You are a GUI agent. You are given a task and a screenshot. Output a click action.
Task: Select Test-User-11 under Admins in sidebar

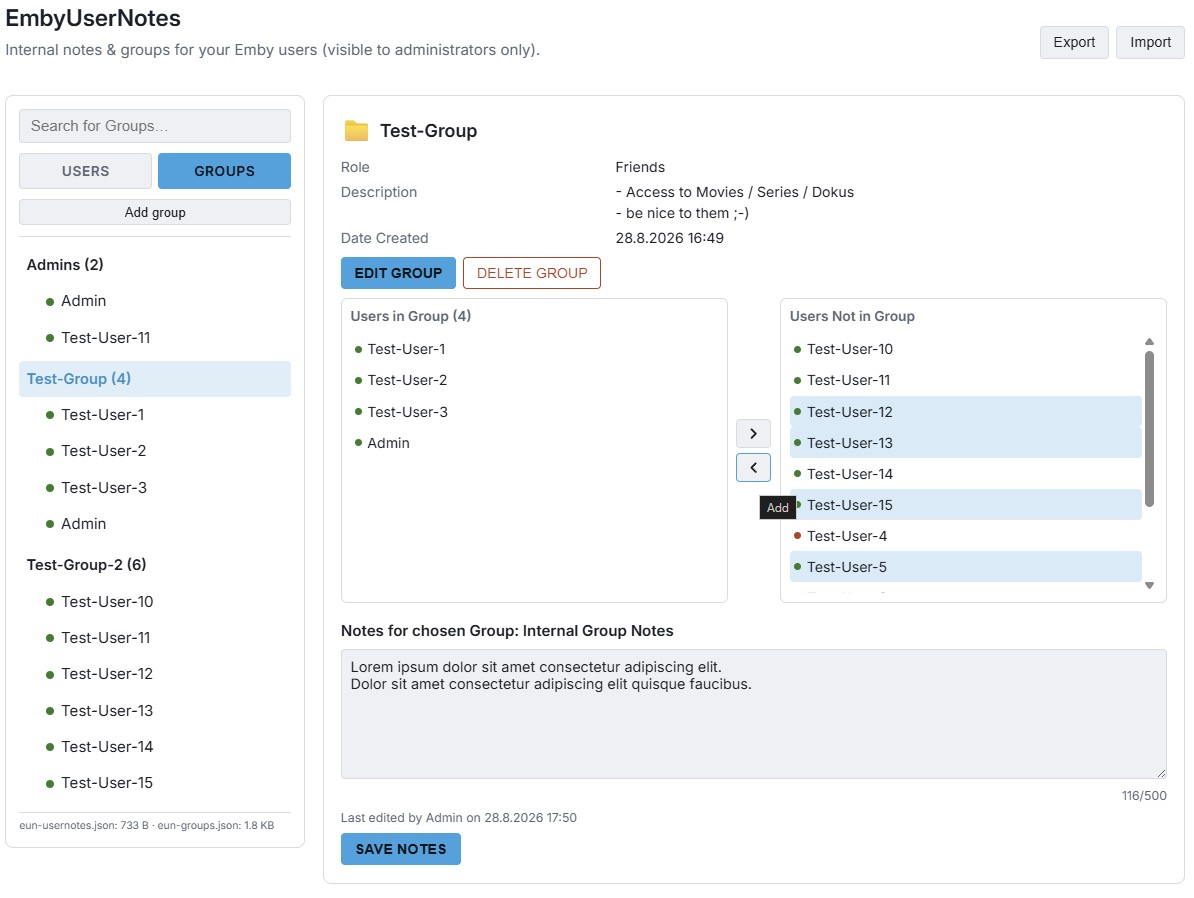[105, 338]
